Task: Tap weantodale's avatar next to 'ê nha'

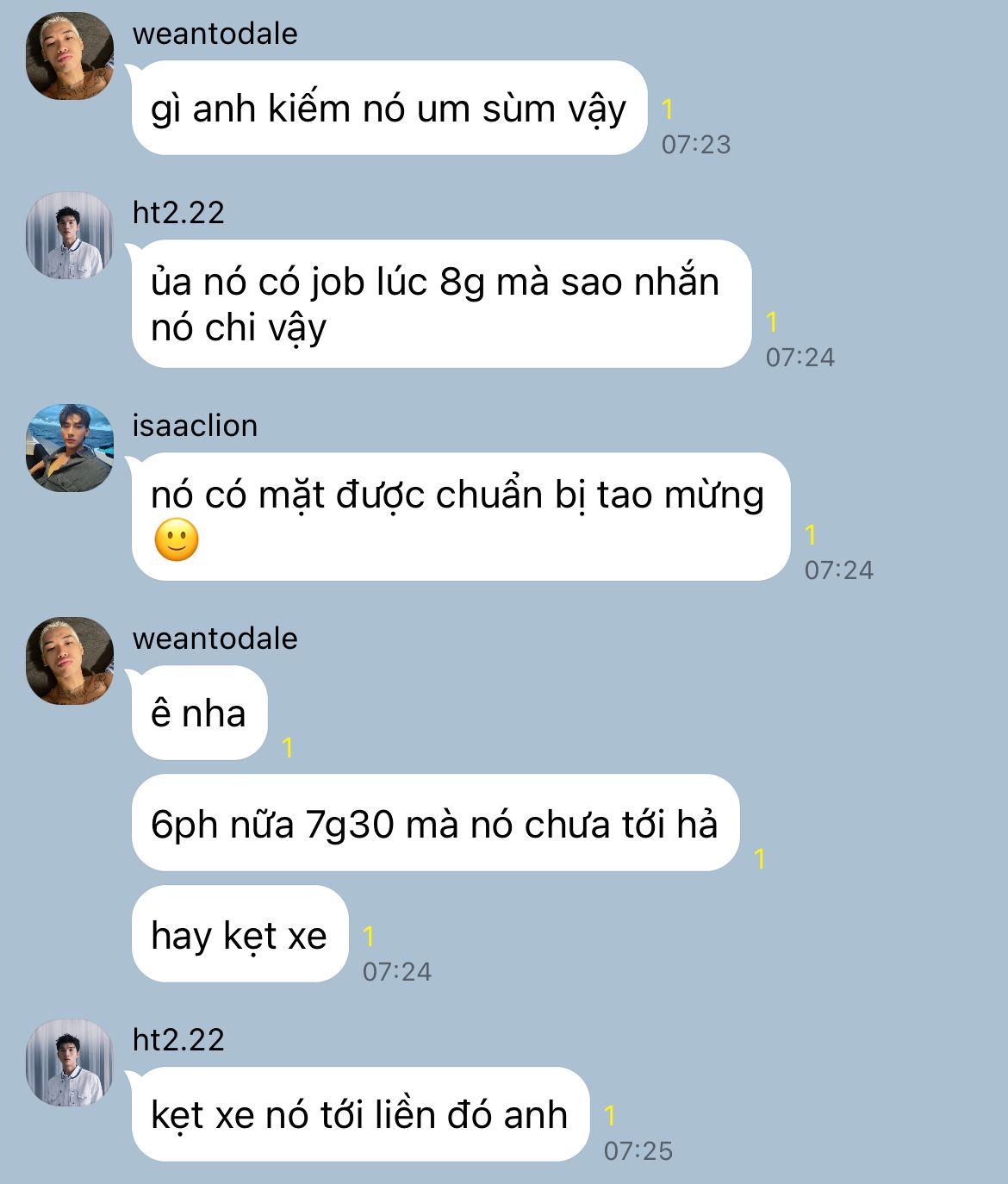Action: pos(70,661)
